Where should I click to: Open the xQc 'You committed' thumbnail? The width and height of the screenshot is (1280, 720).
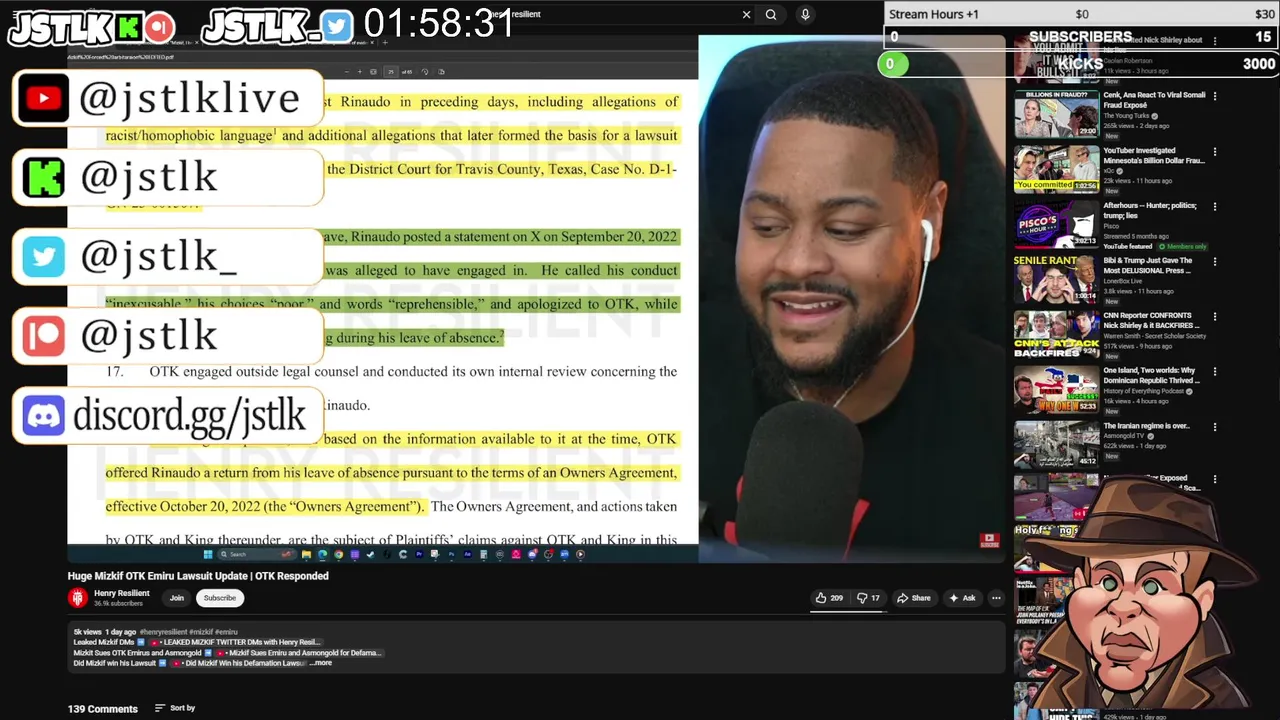pos(1056,168)
